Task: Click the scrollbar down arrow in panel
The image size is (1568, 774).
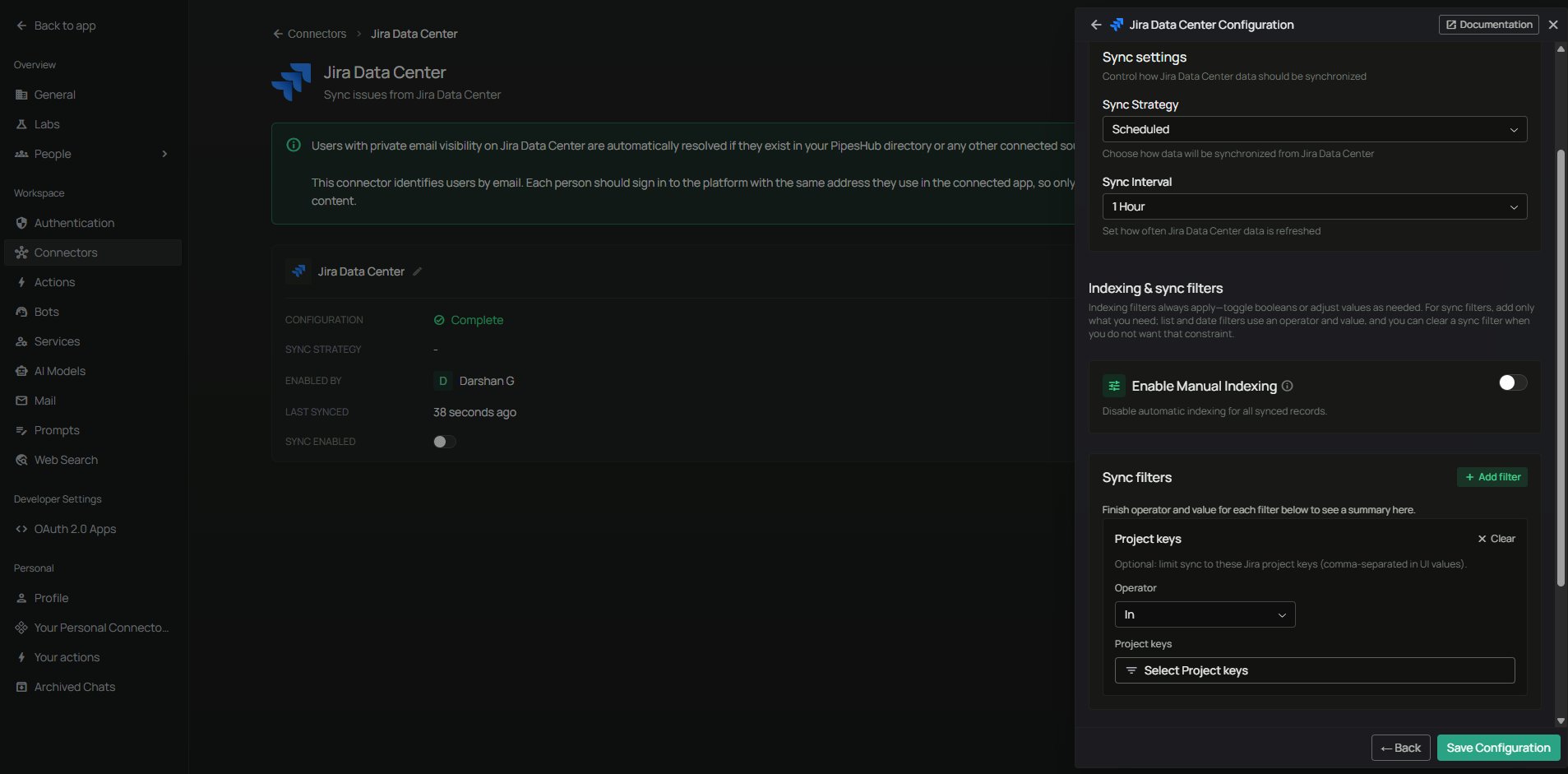Action: pos(1561,721)
